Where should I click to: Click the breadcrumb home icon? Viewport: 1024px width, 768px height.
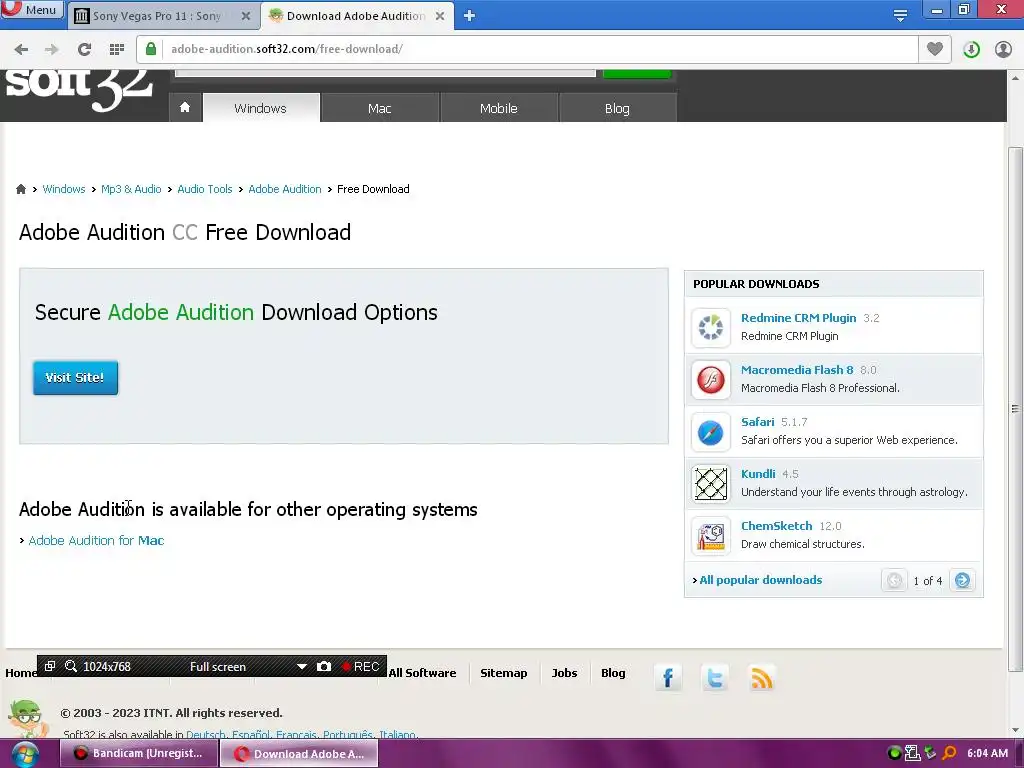tap(21, 189)
